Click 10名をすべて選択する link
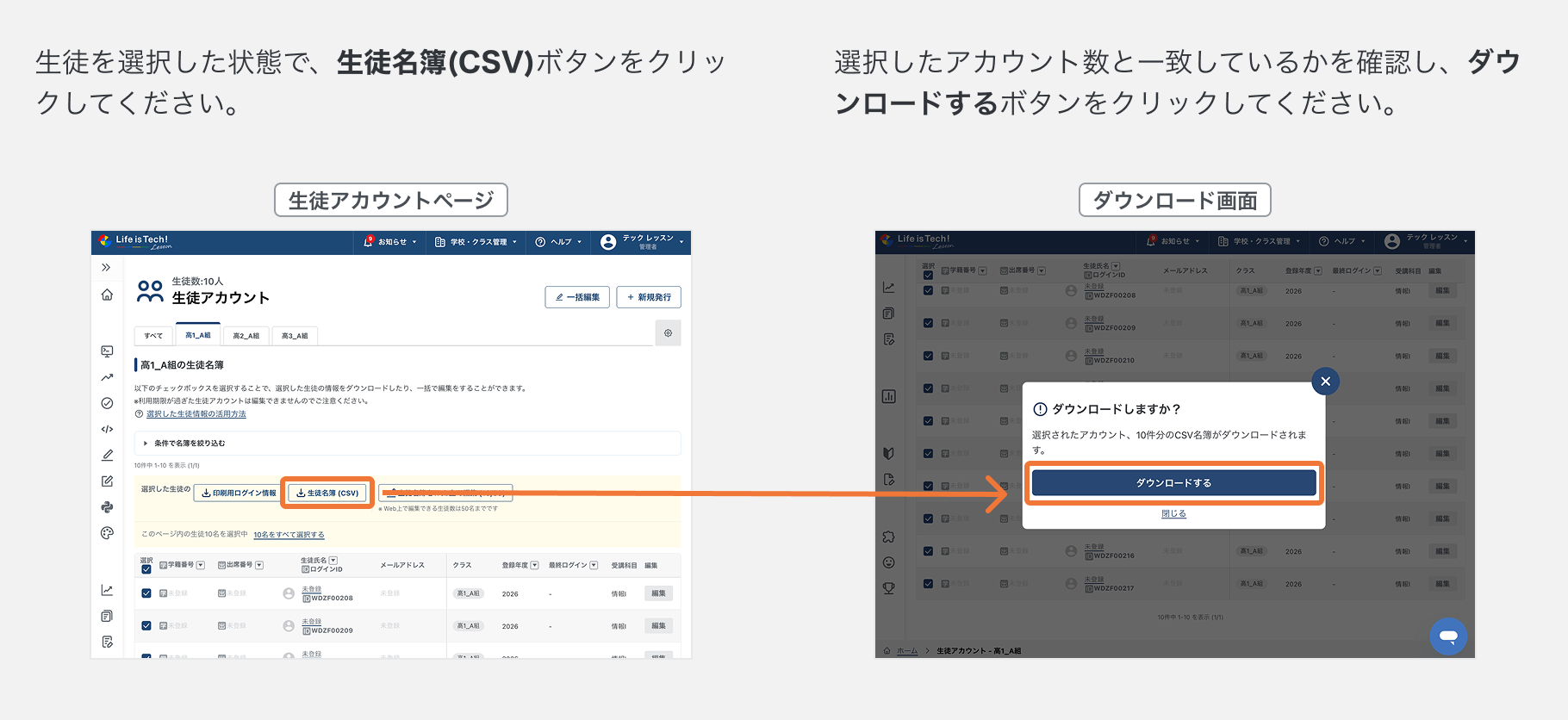This screenshot has height=720, width=1568. coord(289,535)
